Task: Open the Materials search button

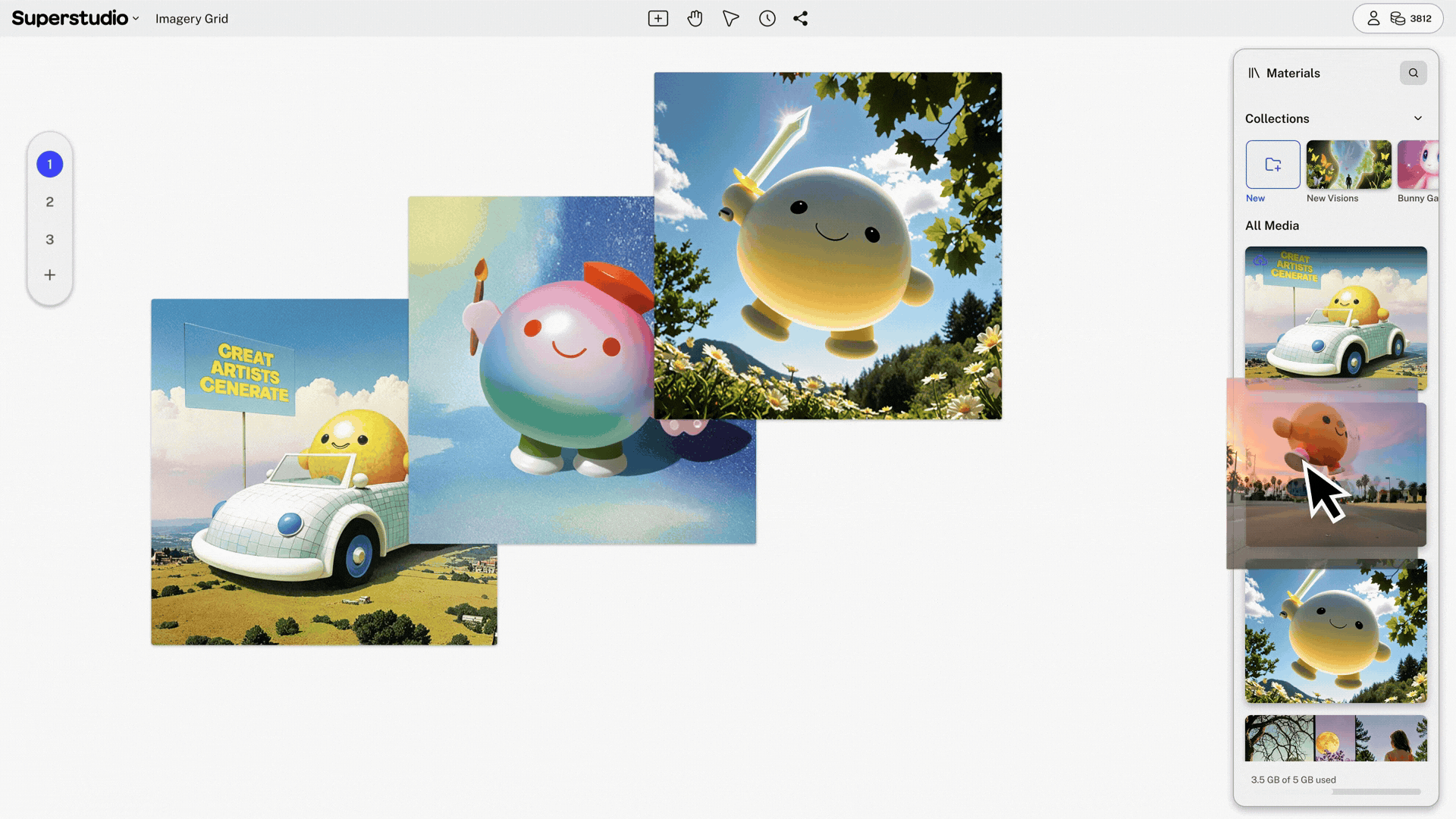Action: tap(1413, 73)
